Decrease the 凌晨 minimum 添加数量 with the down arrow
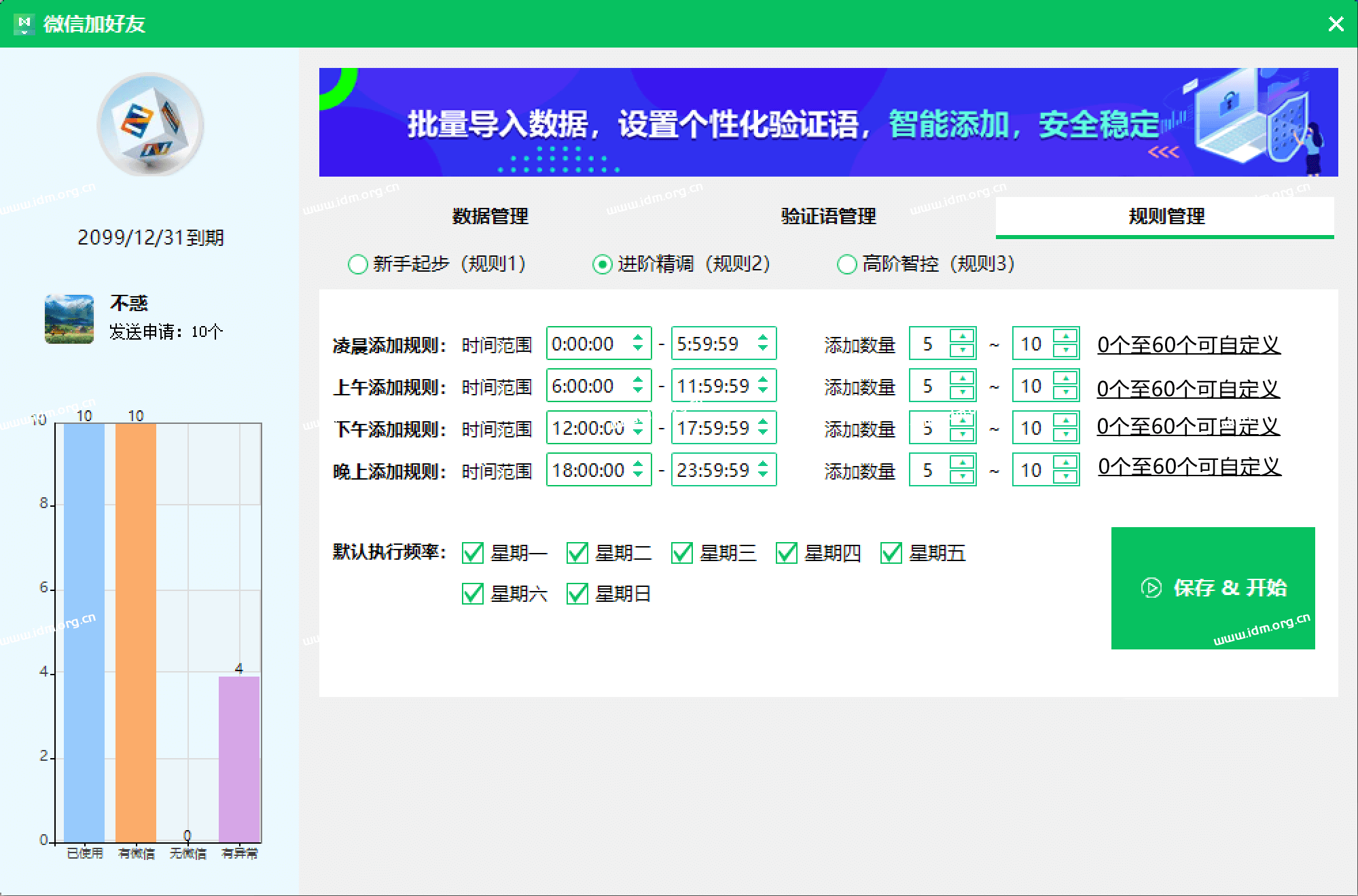The image size is (1358, 896). coord(962,351)
